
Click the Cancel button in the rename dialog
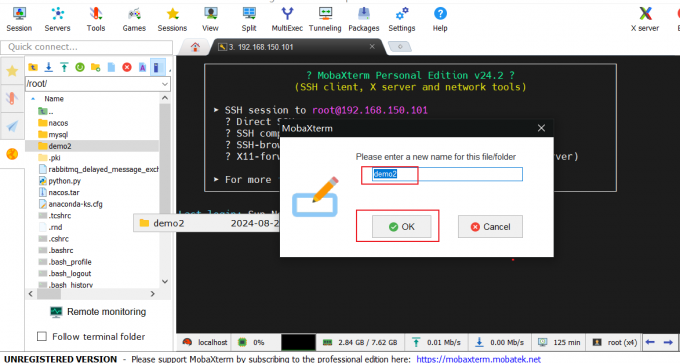pyautogui.click(x=490, y=227)
